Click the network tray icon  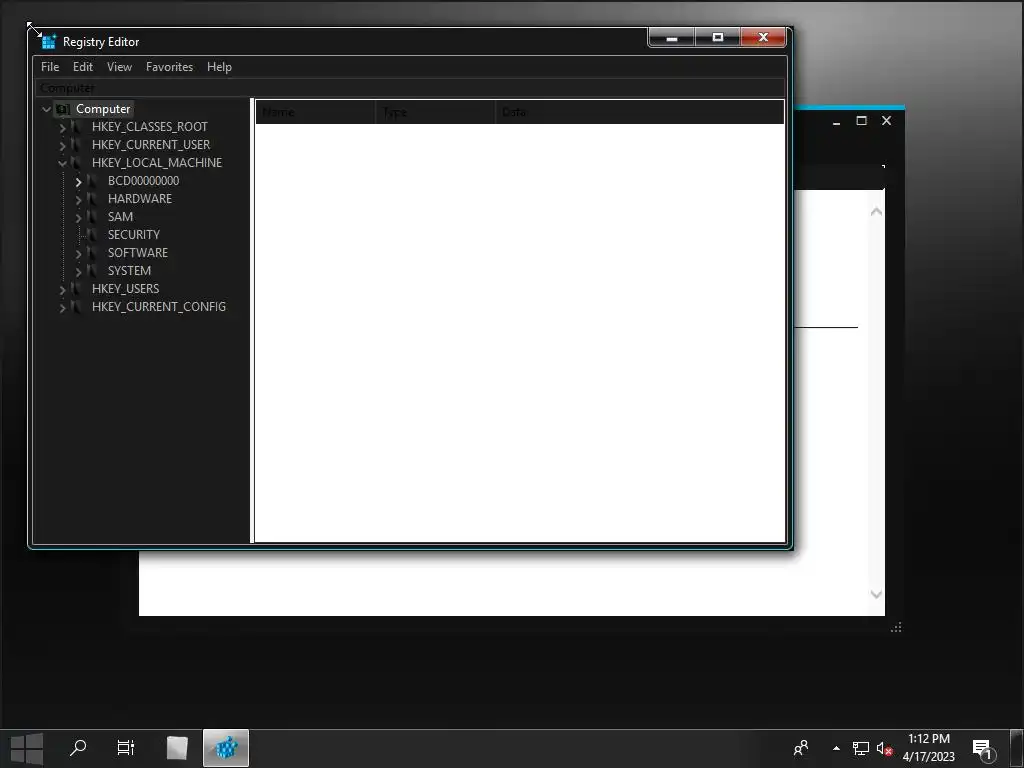tap(861, 748)
